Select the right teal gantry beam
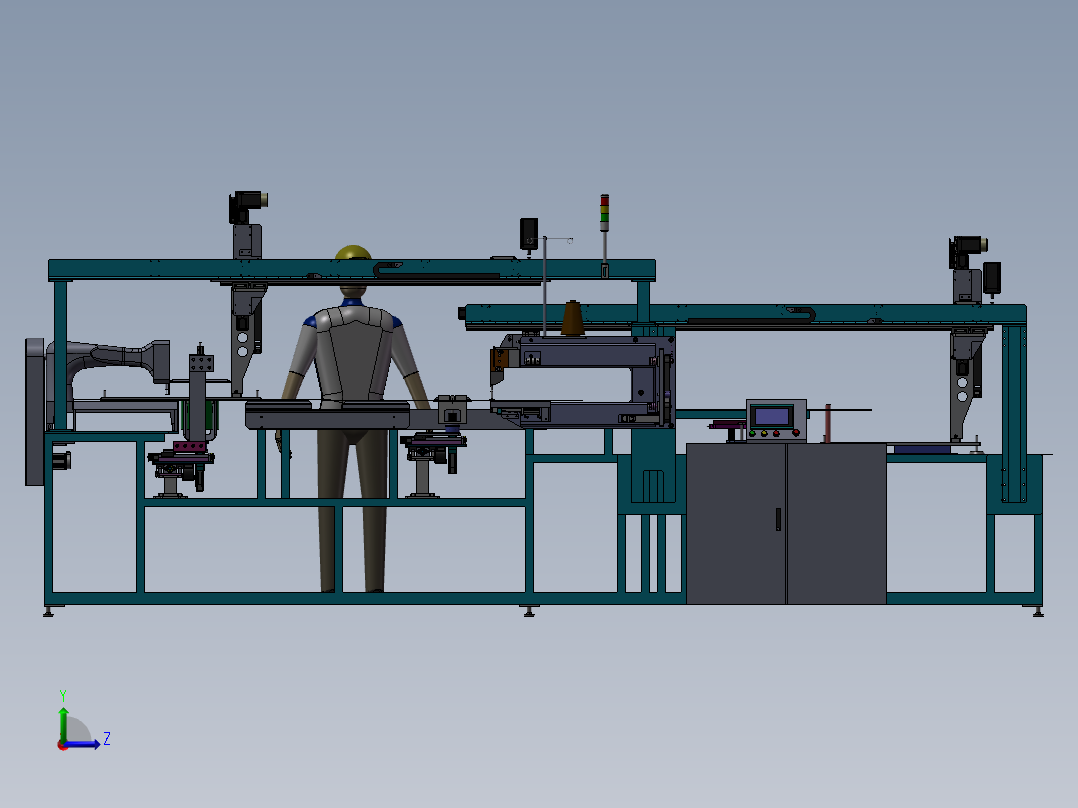Viewport: 1078px width, 808px height. [746, 315]
